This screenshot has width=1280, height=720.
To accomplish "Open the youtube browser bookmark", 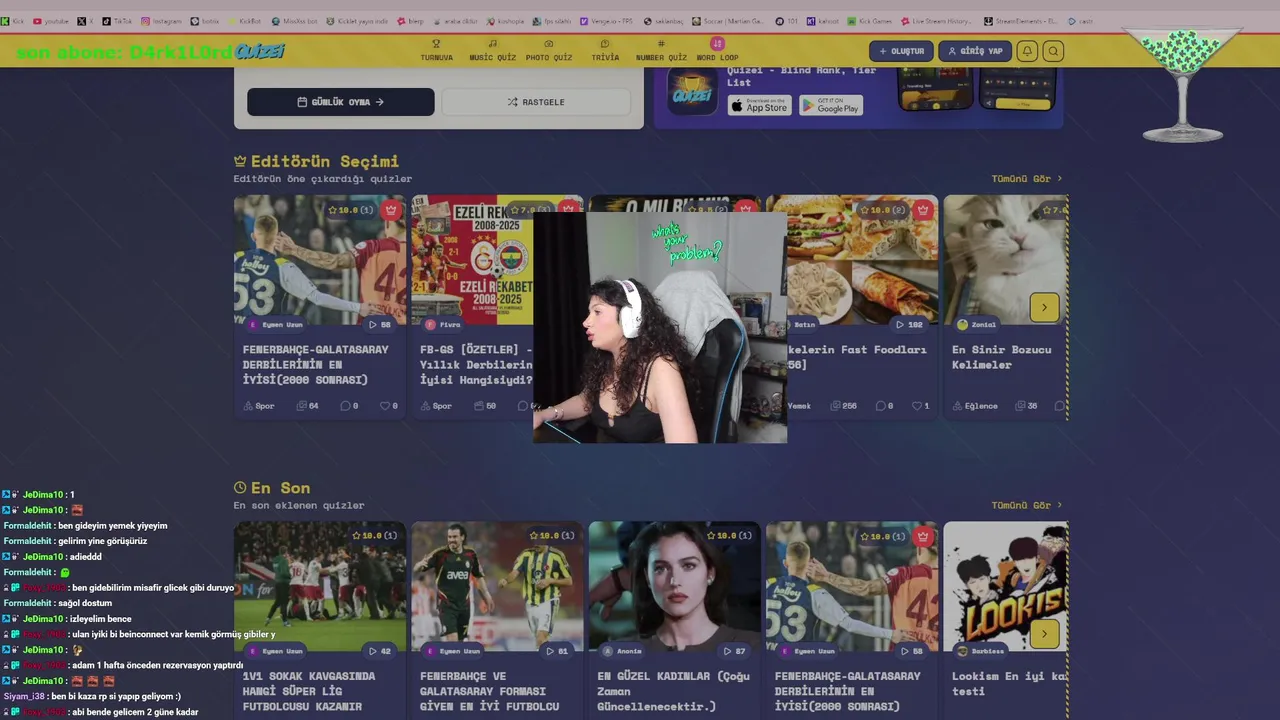I will coord(51,21).
